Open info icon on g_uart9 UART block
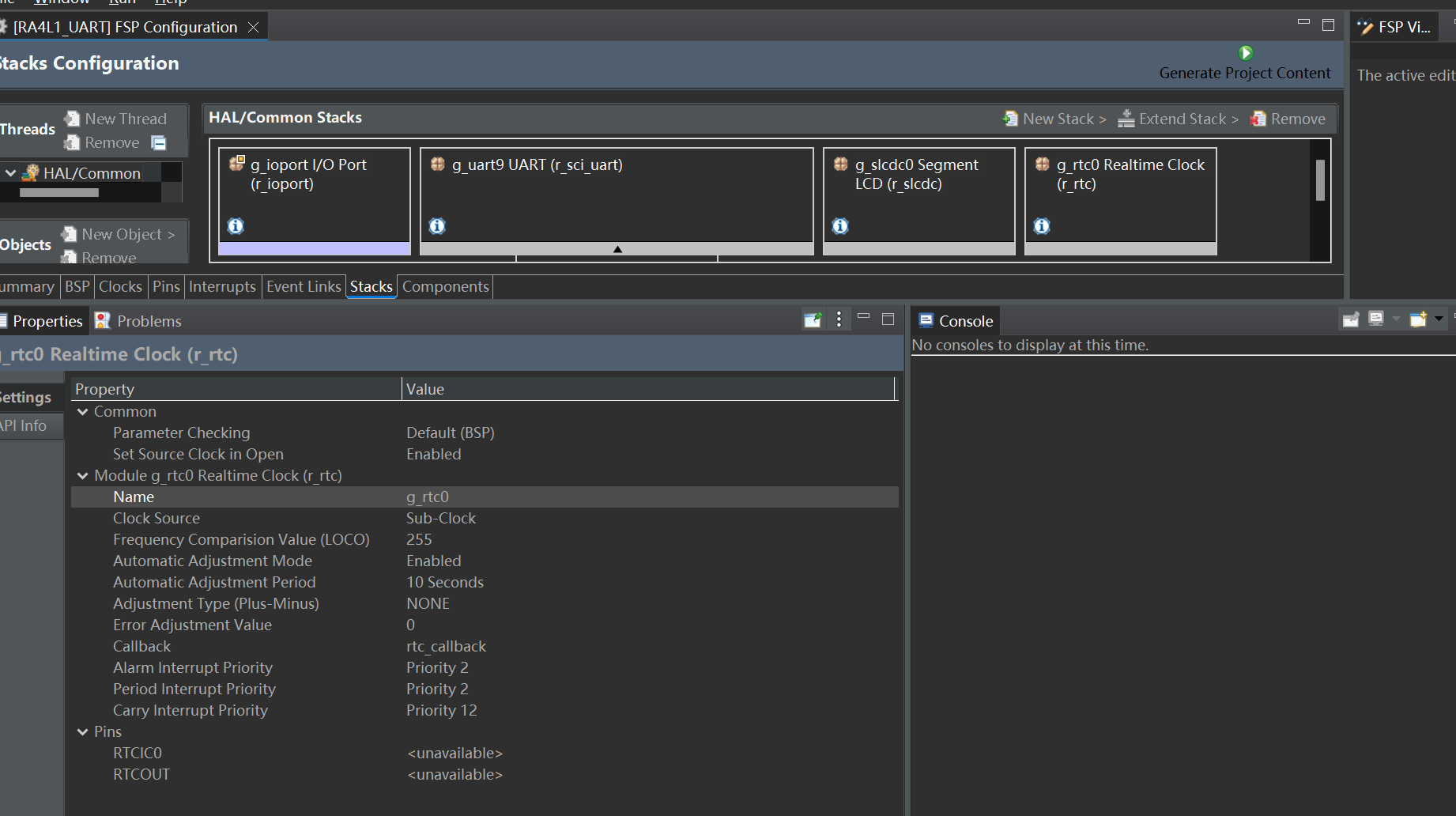This screenshot has height=816, width=1456. 437,226
